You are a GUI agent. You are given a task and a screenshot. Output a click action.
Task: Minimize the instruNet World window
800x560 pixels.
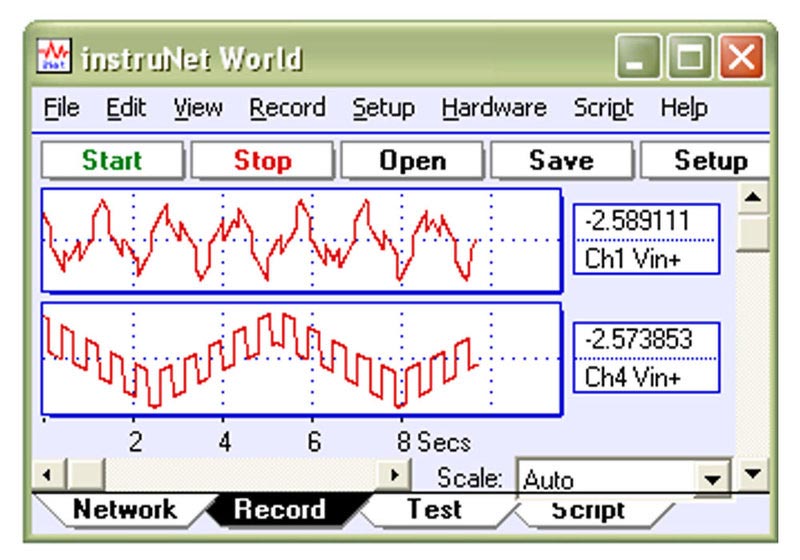click(x=636, y=57)
